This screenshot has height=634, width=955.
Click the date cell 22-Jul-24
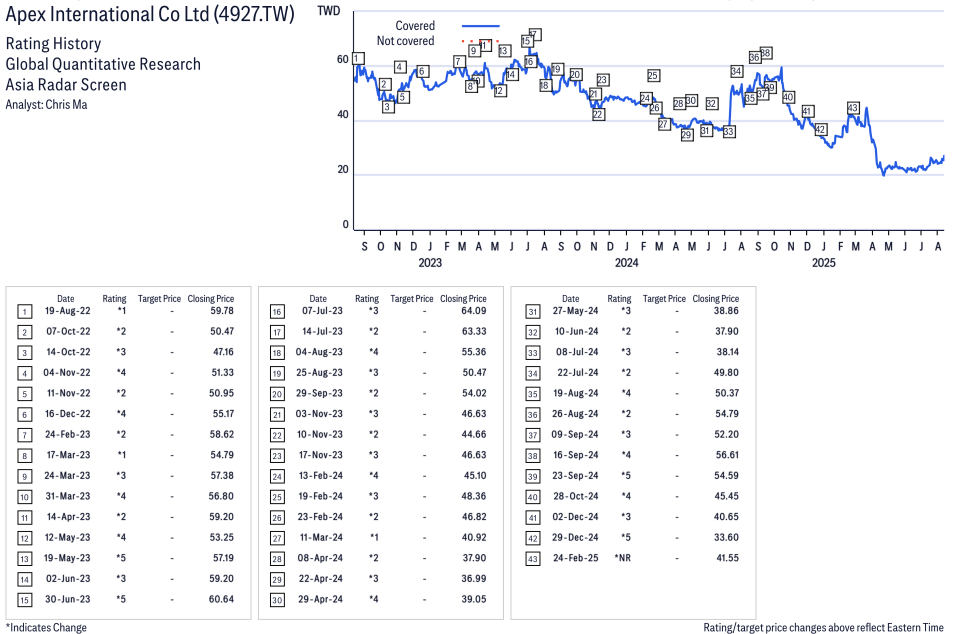tap(578, 372)
